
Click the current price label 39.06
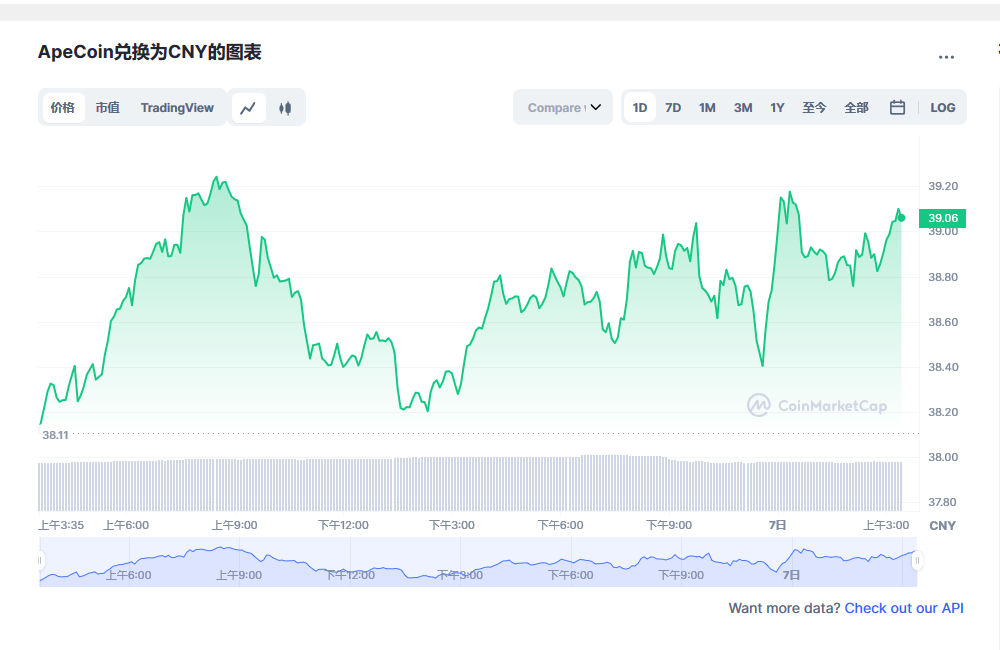(x=943, y=218)
